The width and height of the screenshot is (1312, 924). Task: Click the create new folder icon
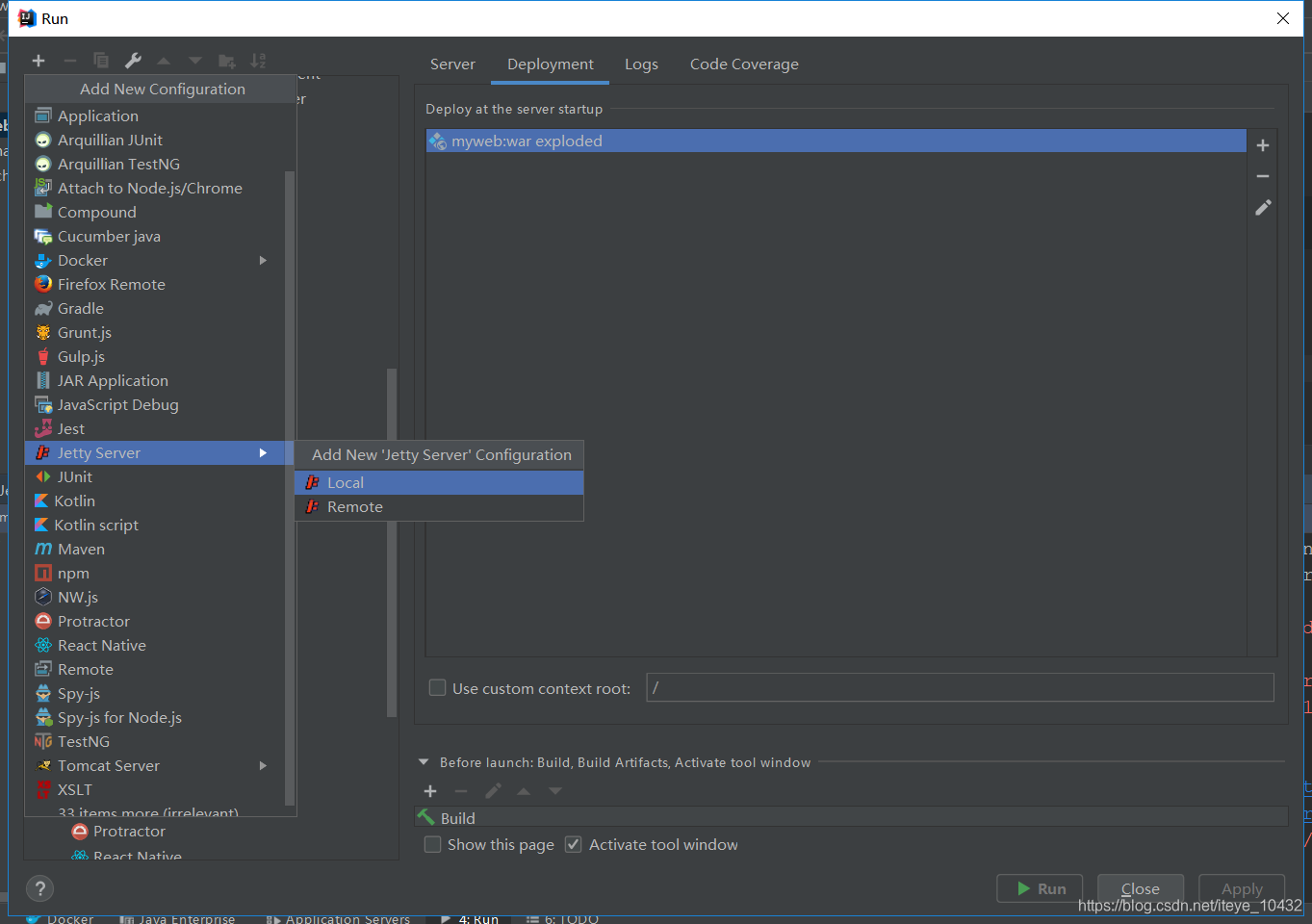pyautogui.click(x=227, y=61)
